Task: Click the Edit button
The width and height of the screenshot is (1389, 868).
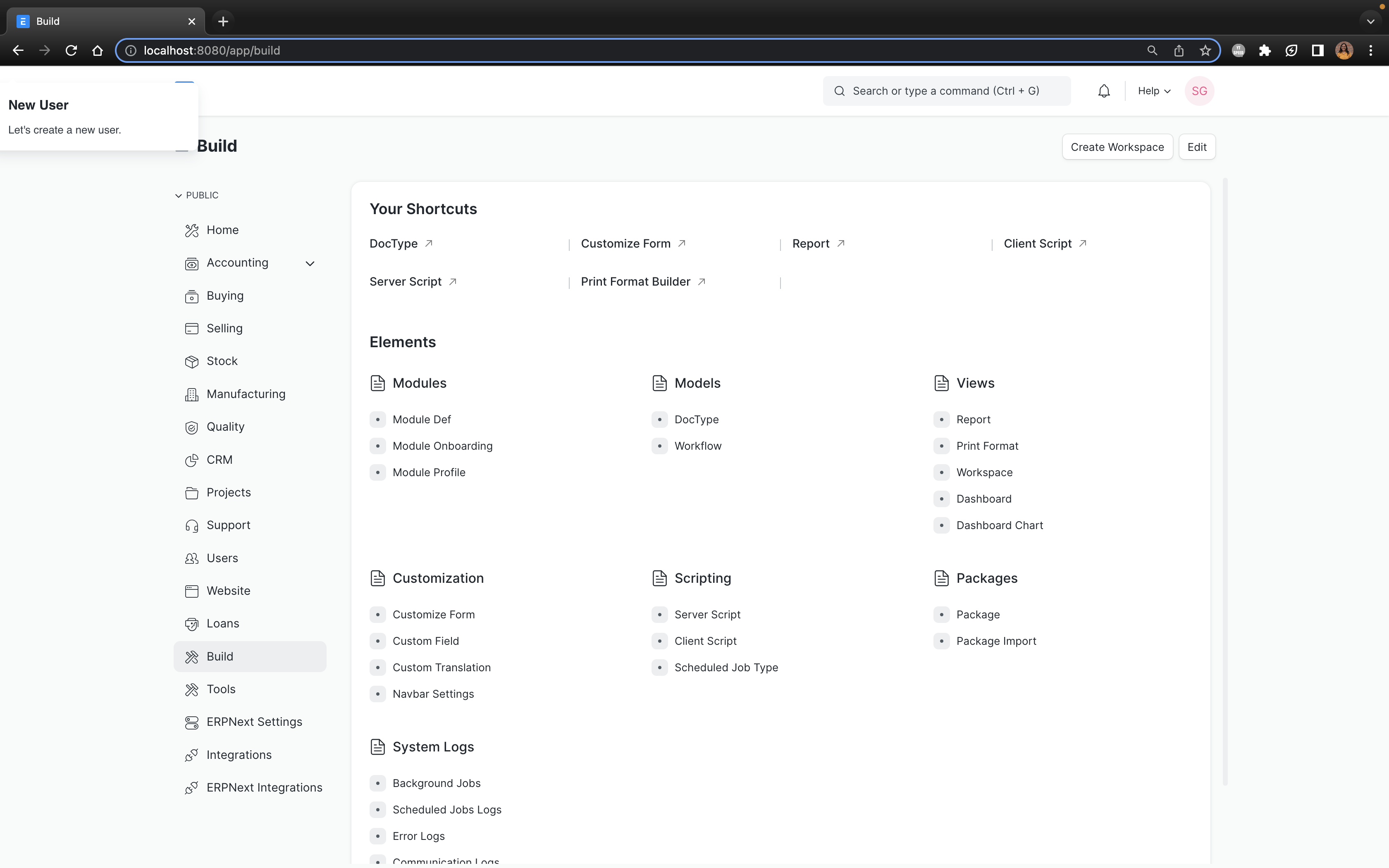Action: pyautogui.click(x=1197, y=147)
